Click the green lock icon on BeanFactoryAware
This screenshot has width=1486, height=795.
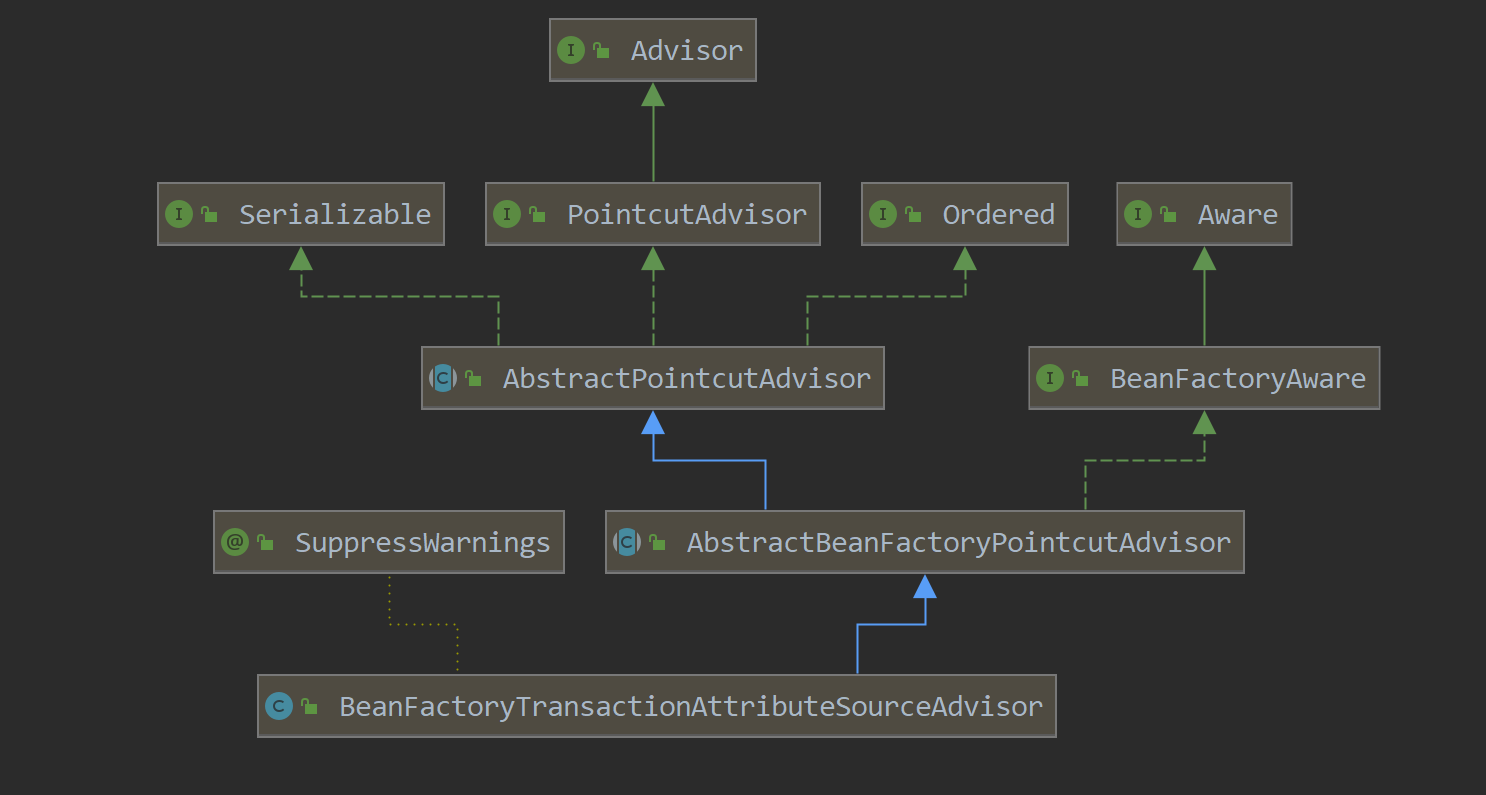[x=1080, y=379]
